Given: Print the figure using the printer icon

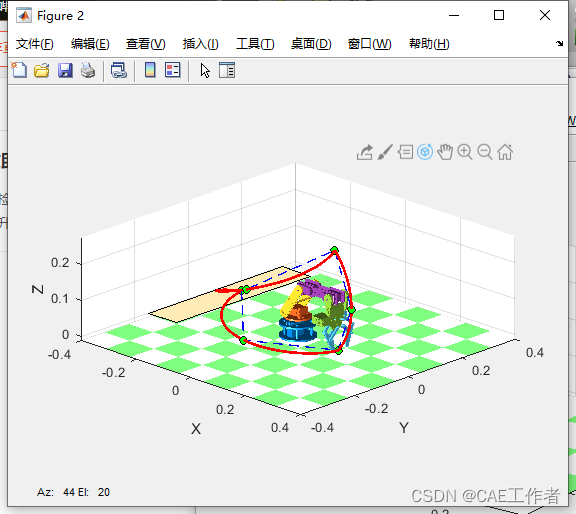Looking at the screenshot, I should (x=88, y=70).
